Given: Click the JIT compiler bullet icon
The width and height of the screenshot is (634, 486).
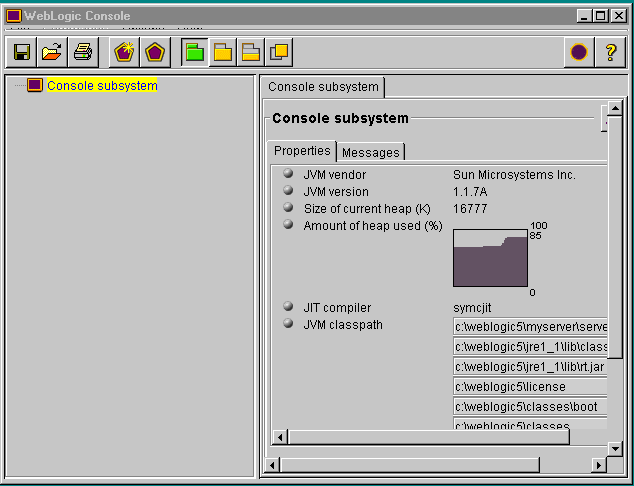Looking at the screenshot, I should (288, 306).
